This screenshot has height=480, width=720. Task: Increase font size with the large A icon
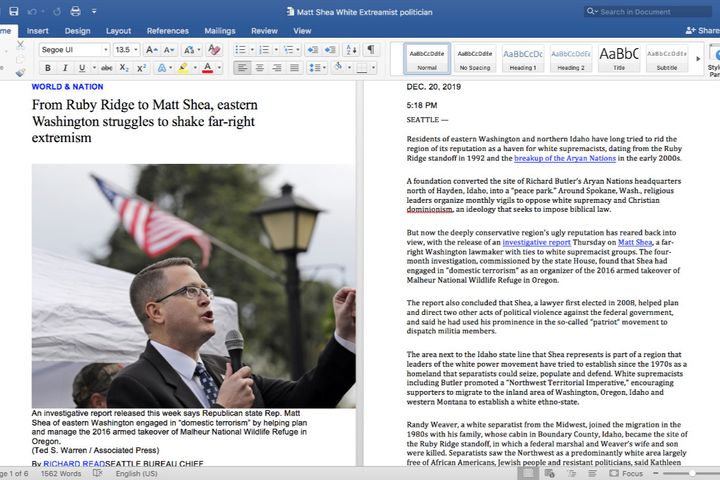click(x=152, y=50)
